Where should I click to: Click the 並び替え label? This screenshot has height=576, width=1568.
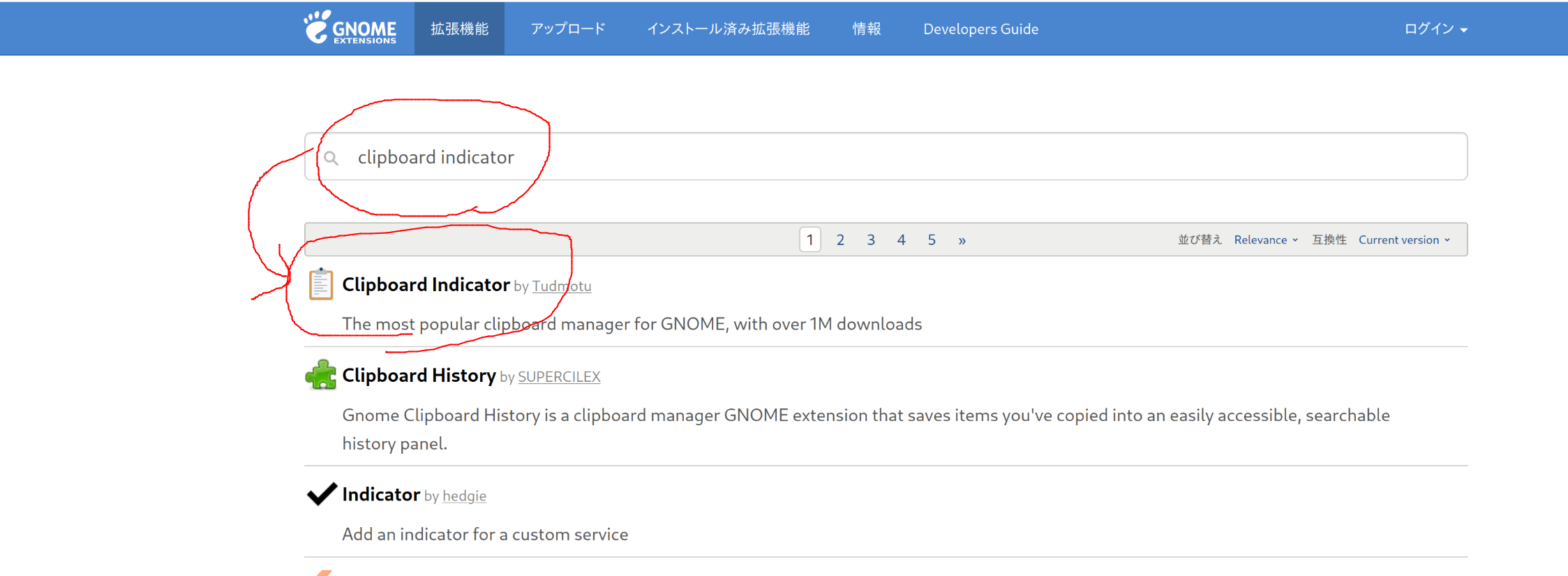click(1200, 239)
